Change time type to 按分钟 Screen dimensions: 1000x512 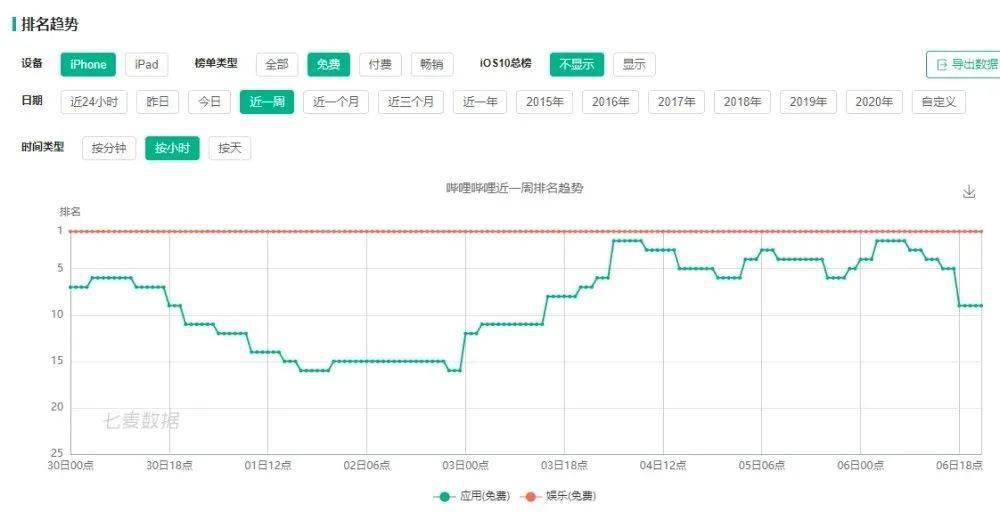[109, 149]
